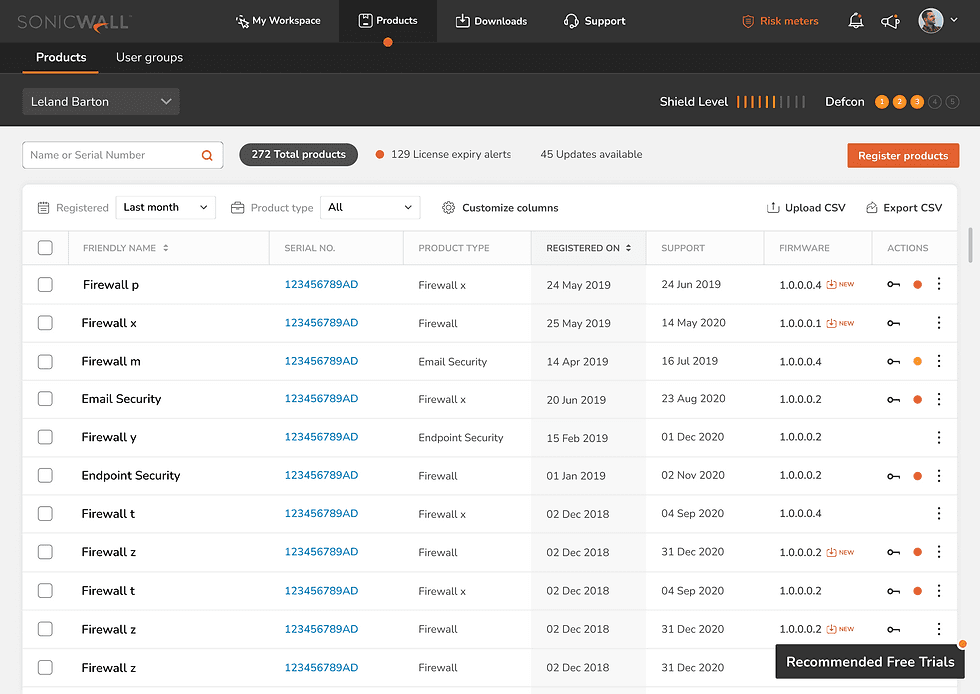Viewport: 980px width, 694px height.
Task: Click the key icon in Firewall p row
Action: coord(894,284)
